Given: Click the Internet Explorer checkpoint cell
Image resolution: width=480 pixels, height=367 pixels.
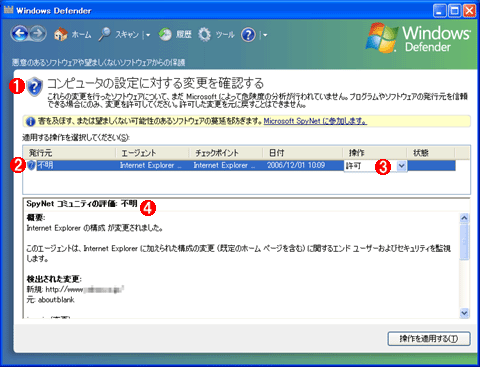Looking at the screenshot, I should (x=224, y=165).
